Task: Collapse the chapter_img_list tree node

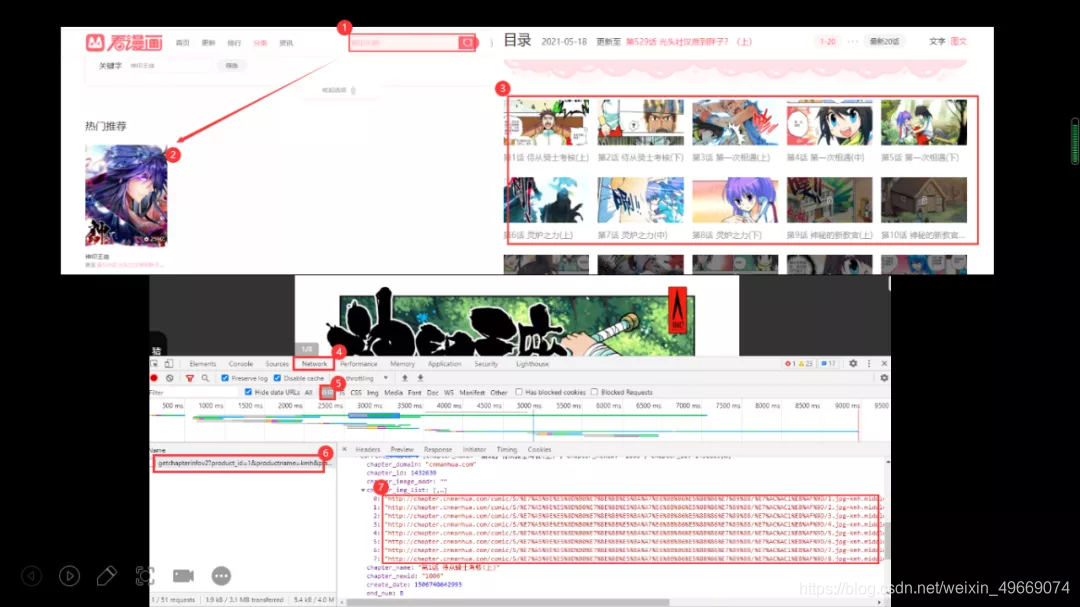Action: (x=363, y=491)
